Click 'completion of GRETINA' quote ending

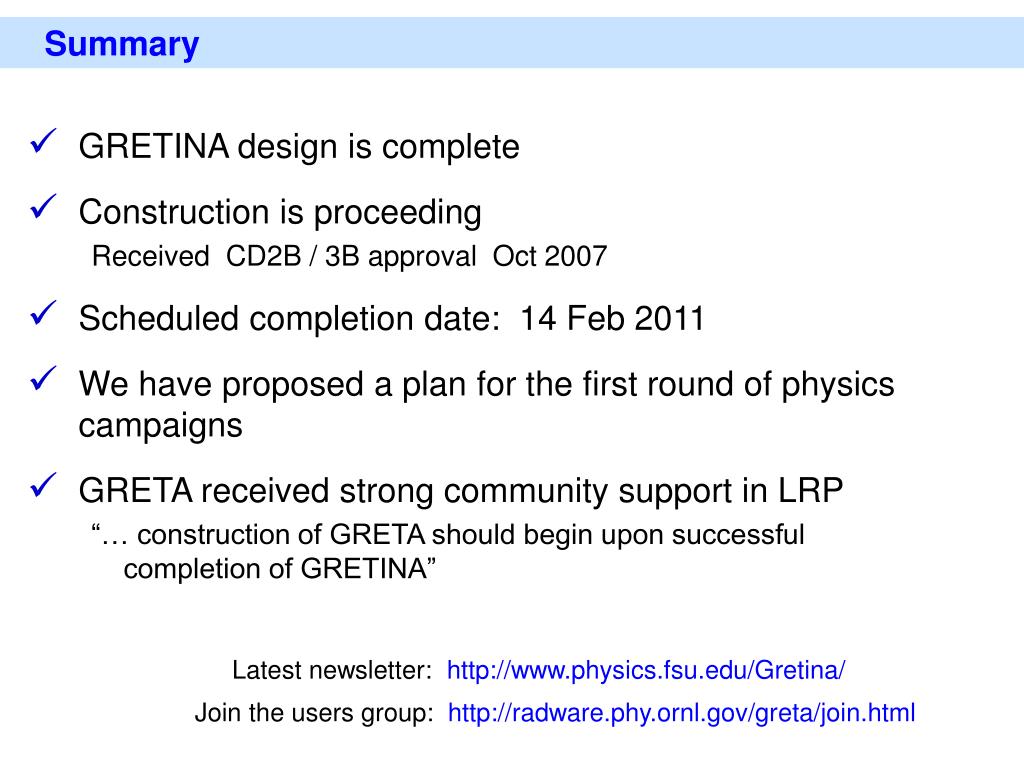click(280, 569)
